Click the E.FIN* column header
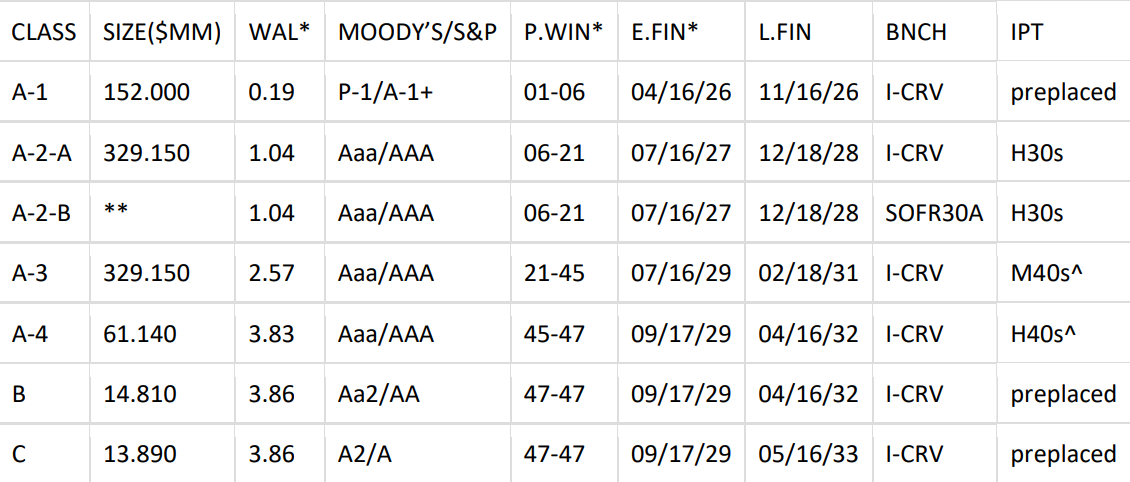 665,32
